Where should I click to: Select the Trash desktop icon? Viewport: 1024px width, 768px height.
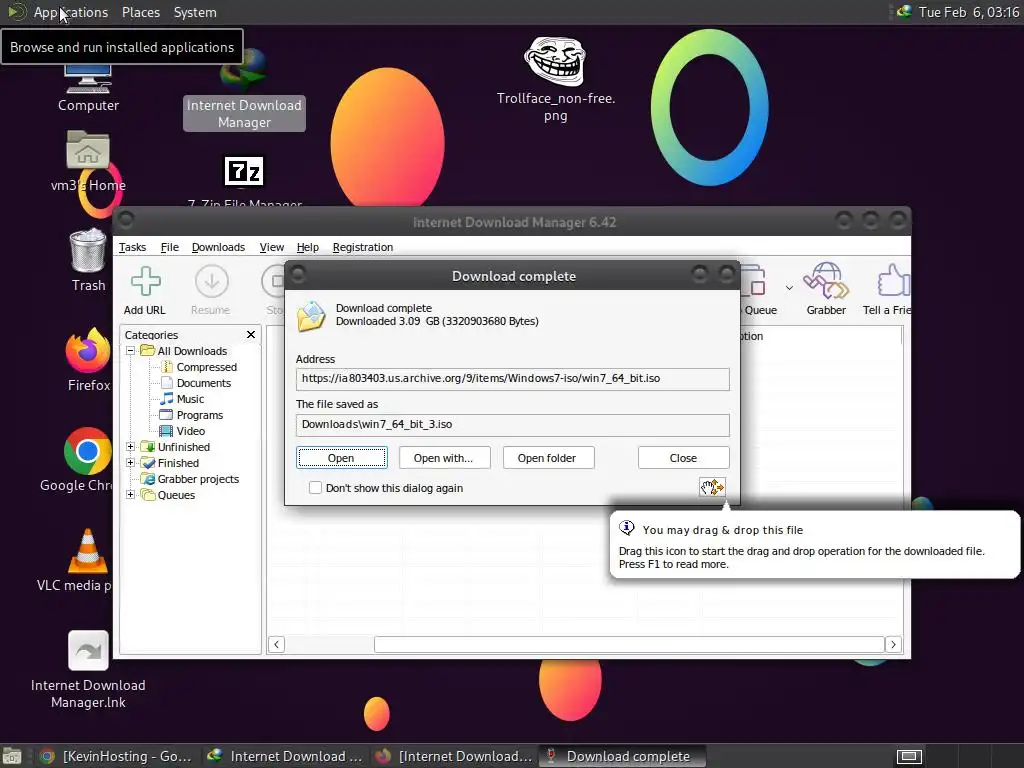pos(88,249)
